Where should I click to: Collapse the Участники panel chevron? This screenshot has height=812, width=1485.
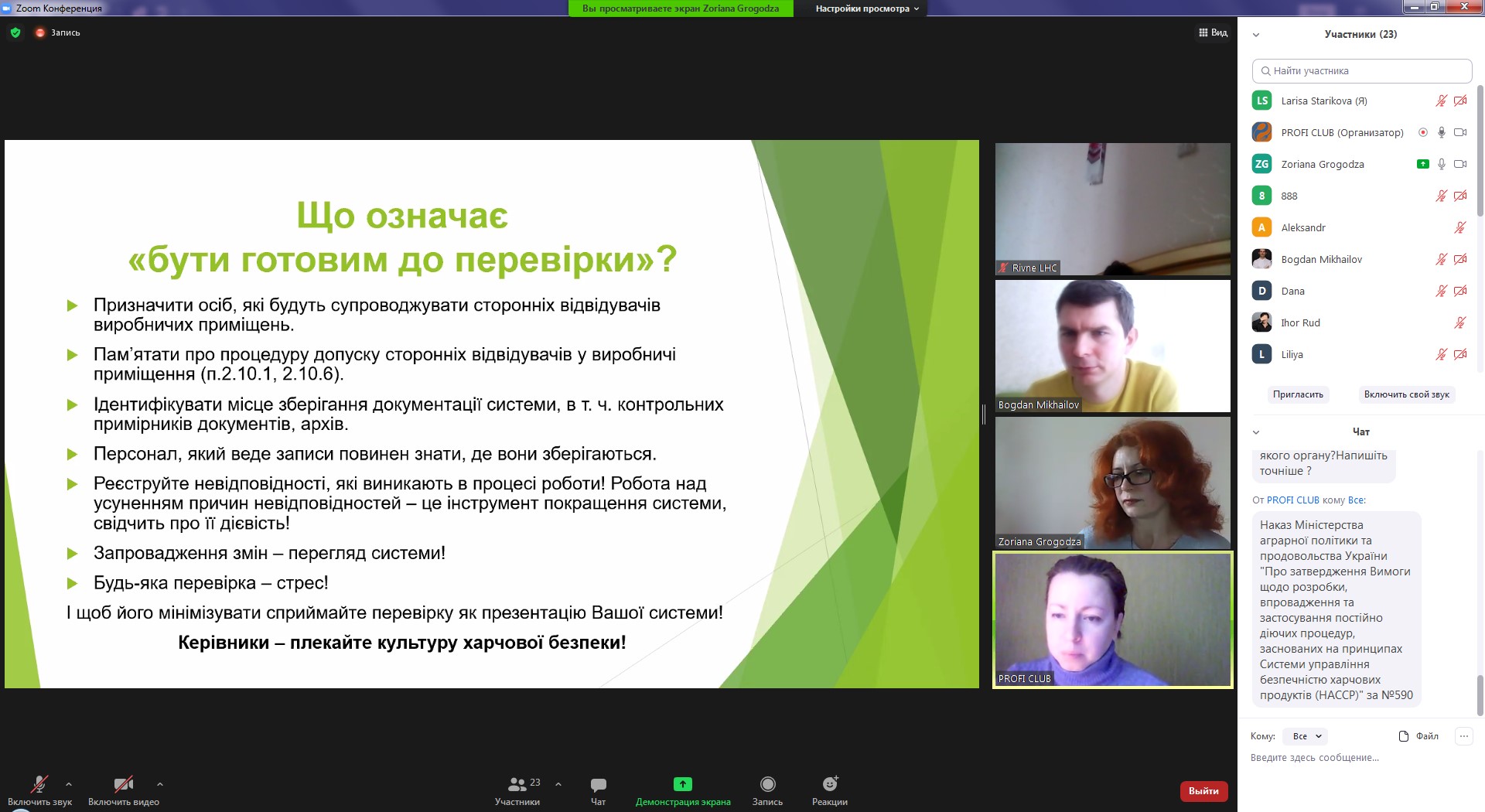pyautogui.click(x=1256, y=35)
